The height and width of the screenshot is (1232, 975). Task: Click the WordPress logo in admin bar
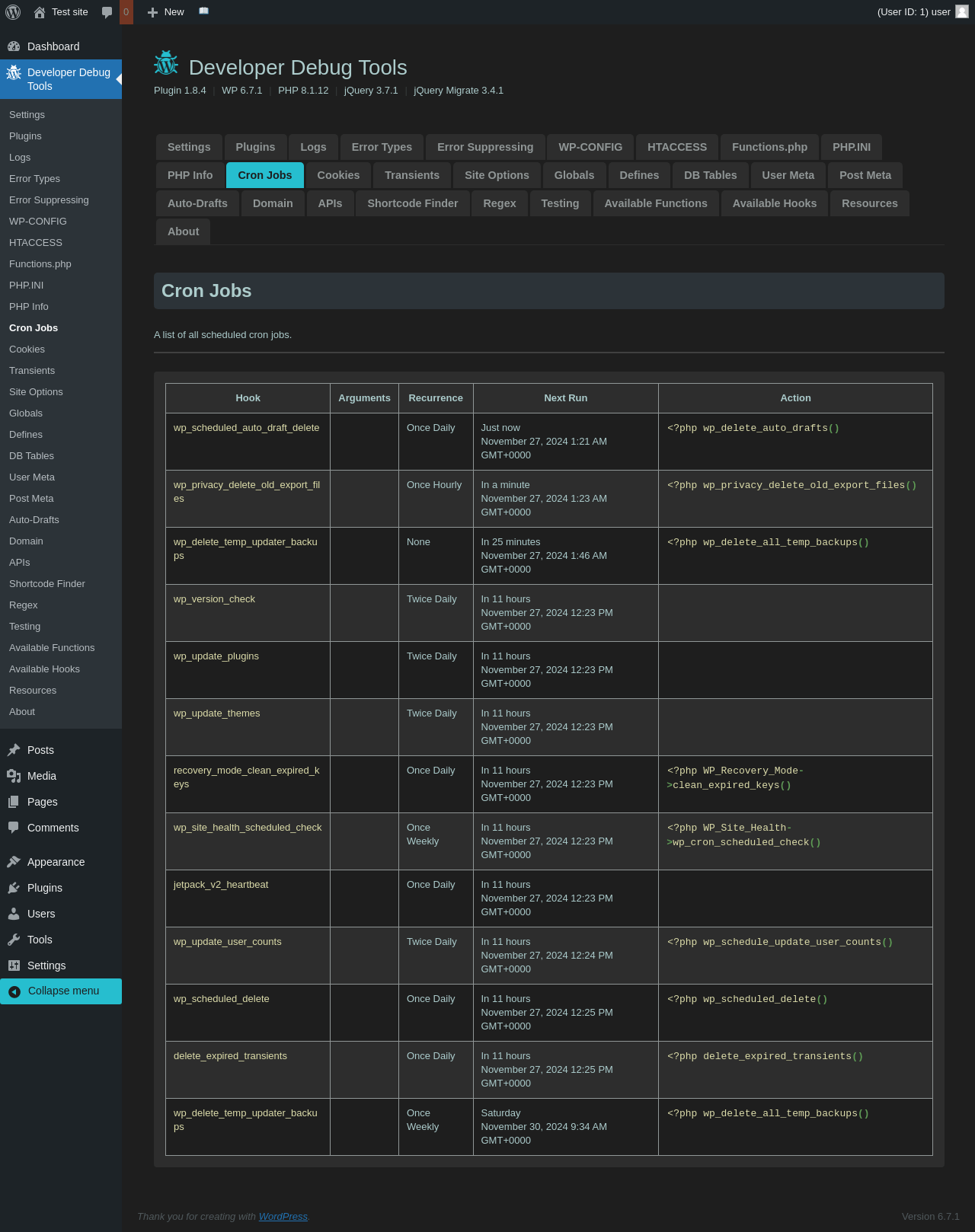(13, 12)
